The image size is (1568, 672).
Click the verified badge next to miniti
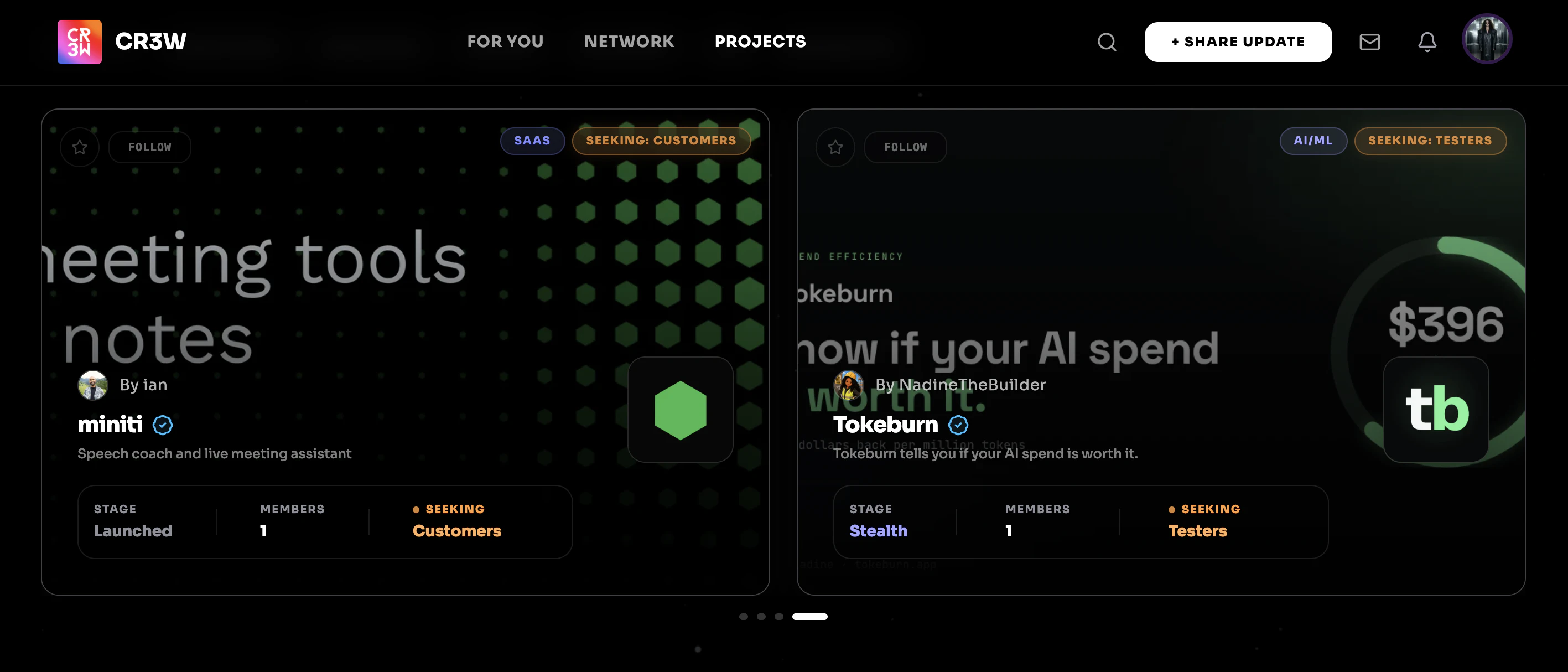(x=163, y=425)
